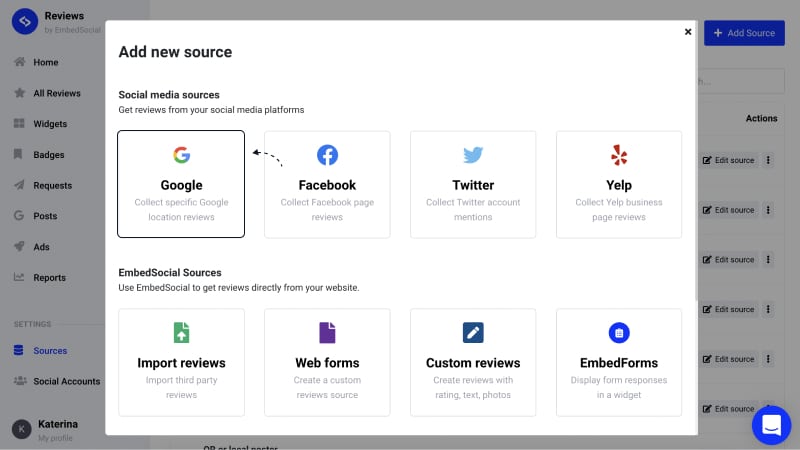
Task: Open the third row's kebab menu
Action: tap(768, 259)
